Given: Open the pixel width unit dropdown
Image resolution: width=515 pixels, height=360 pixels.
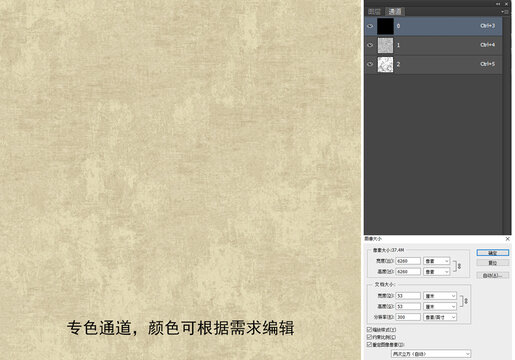Looking at the screenshot, I should pos(437,261).
